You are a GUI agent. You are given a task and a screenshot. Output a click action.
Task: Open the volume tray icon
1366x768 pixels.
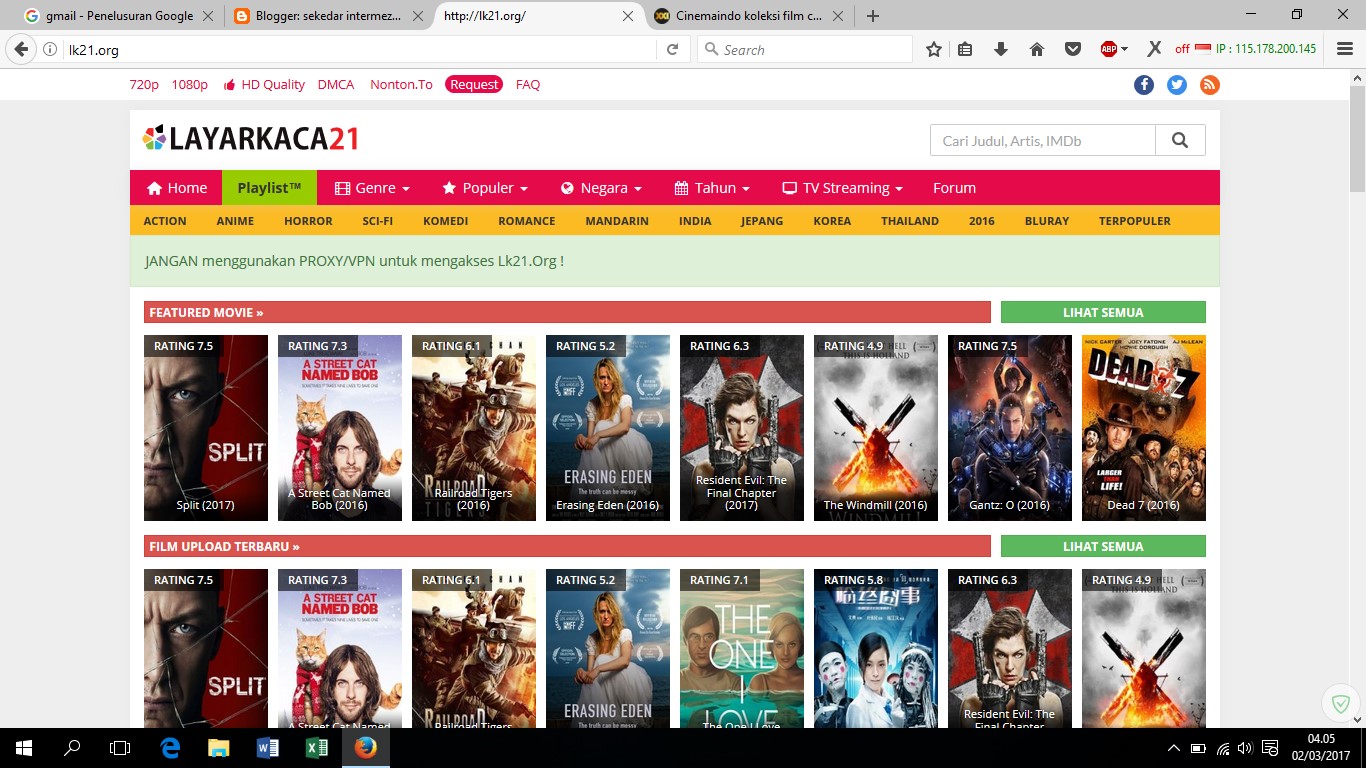pyautogui.click(x=1245, y=748)
